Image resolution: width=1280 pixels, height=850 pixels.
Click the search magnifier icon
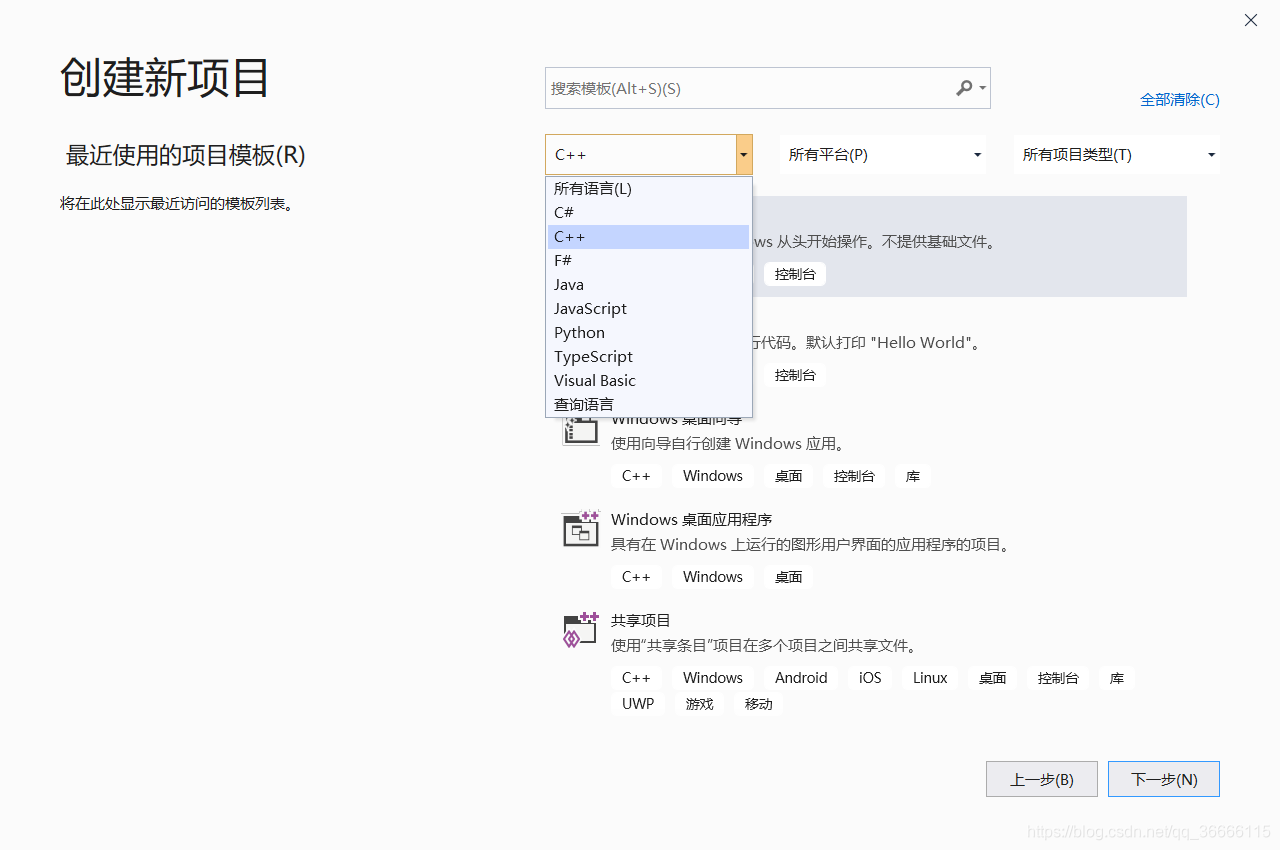pyautogui.click(x=964, y=88)
